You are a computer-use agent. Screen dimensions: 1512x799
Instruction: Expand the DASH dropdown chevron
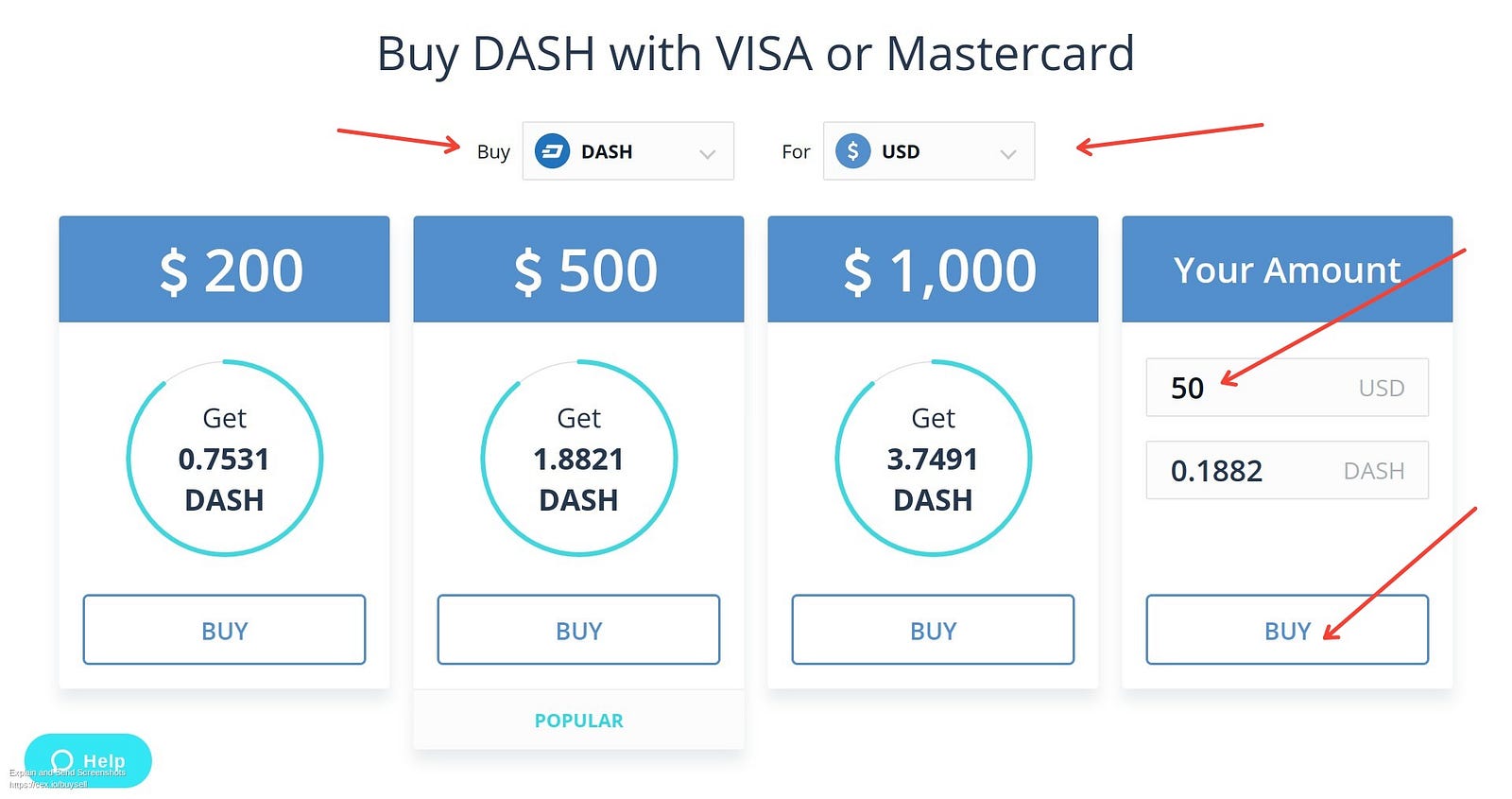tap(707, 154)
